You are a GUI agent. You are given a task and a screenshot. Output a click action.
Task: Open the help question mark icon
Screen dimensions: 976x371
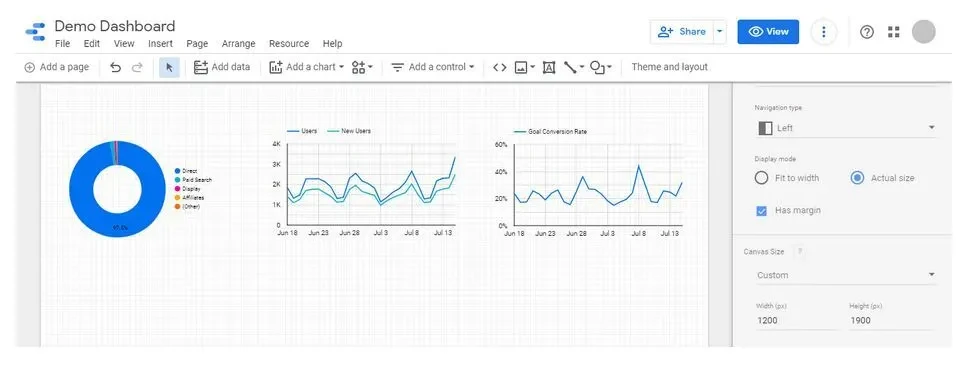[x=866, y=32]
